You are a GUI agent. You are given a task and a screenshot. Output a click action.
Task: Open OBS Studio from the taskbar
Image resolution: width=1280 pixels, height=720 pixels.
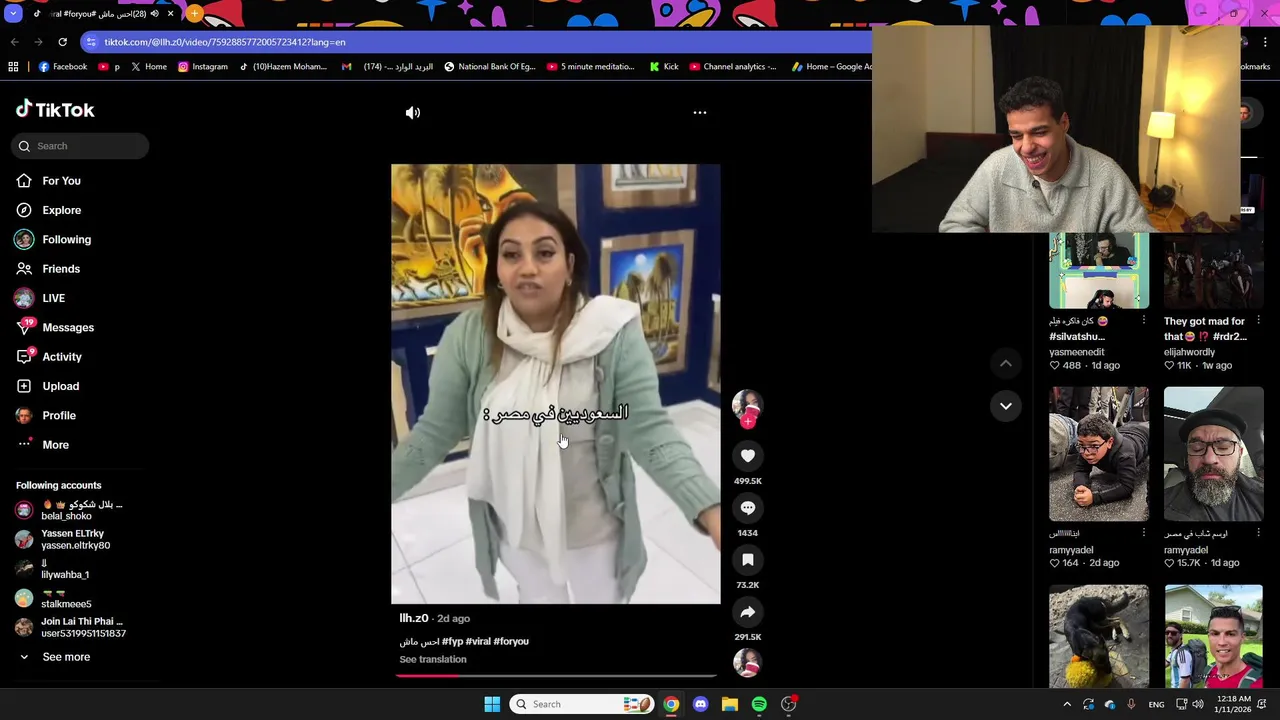(789, 704)
